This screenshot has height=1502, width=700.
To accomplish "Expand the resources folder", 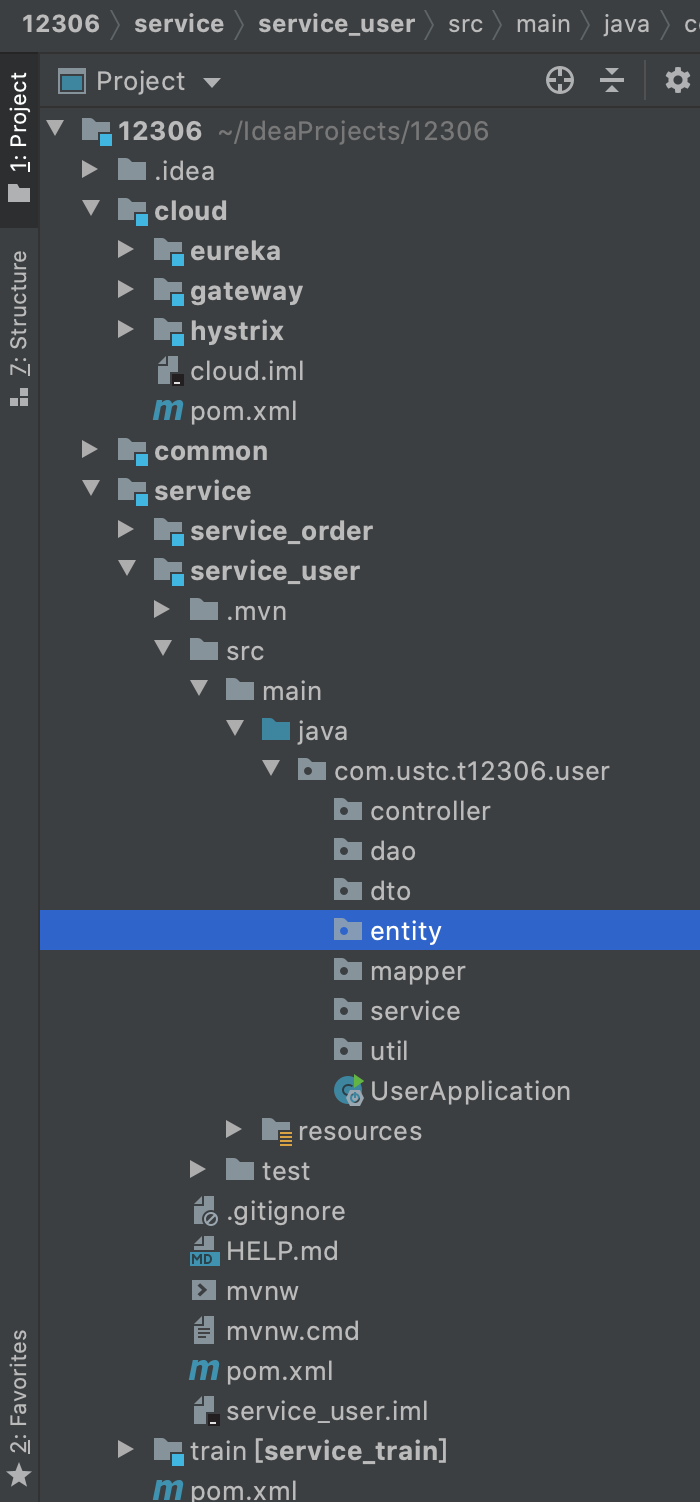I will [234, 1131].
